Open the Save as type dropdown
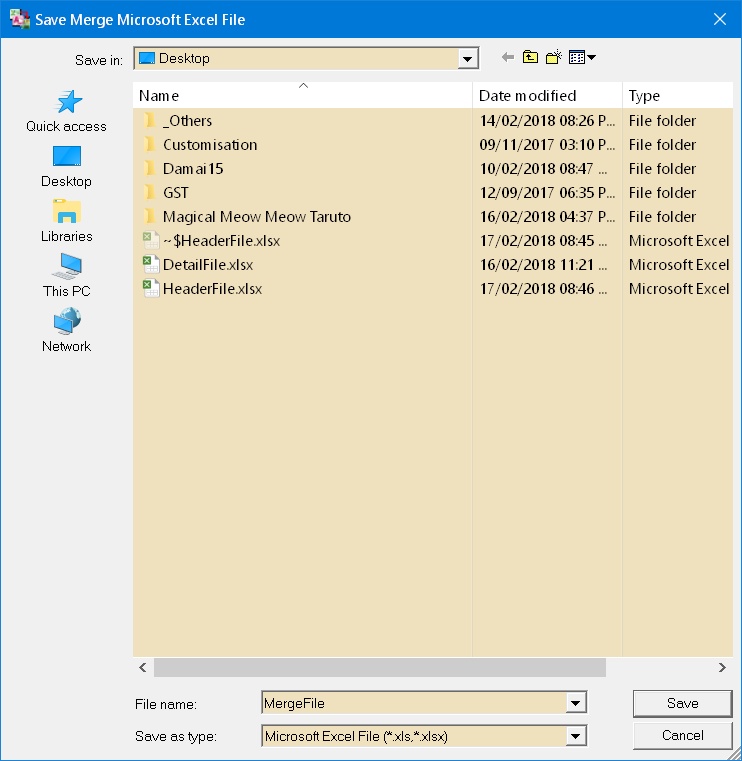 click(x=575, y=736)
